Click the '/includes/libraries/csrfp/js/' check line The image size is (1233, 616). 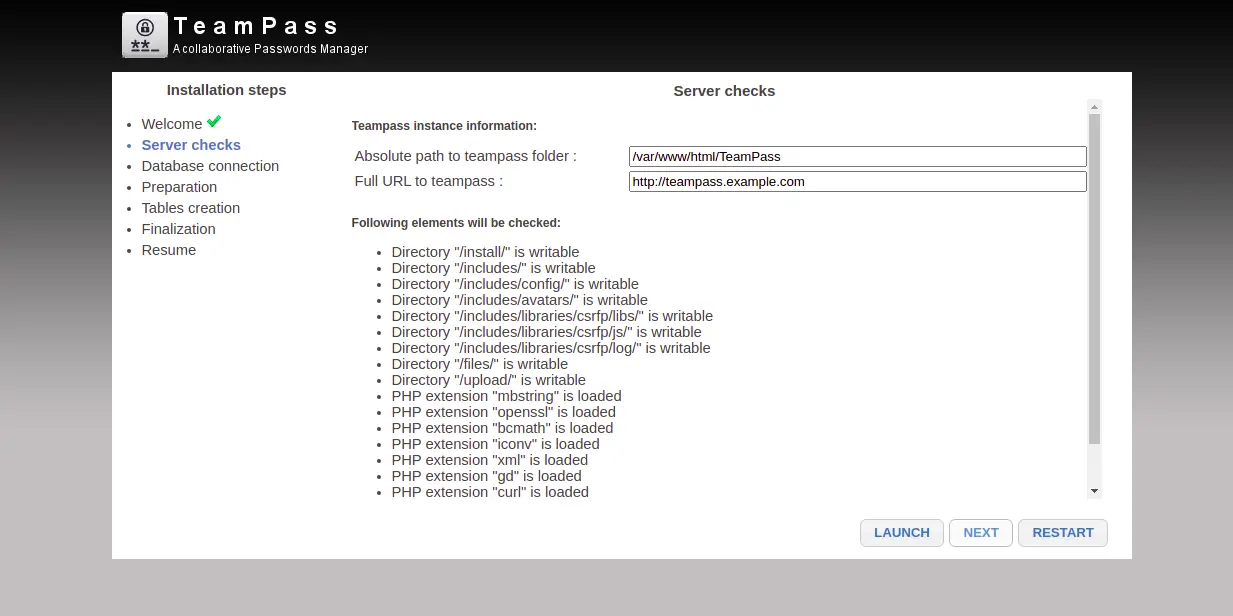pyautogui.click(x=547, y=332)
